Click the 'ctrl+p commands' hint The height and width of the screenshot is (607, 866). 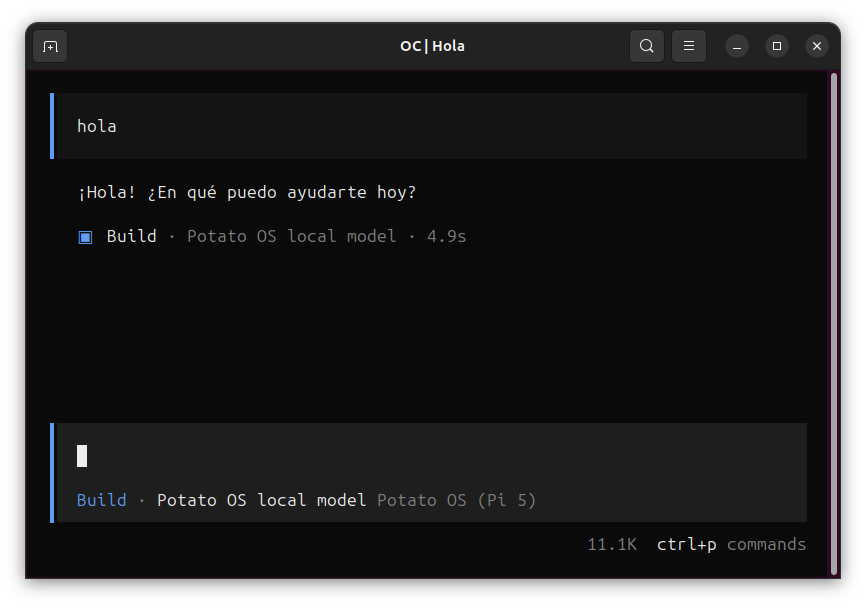[x=731, y=545]
